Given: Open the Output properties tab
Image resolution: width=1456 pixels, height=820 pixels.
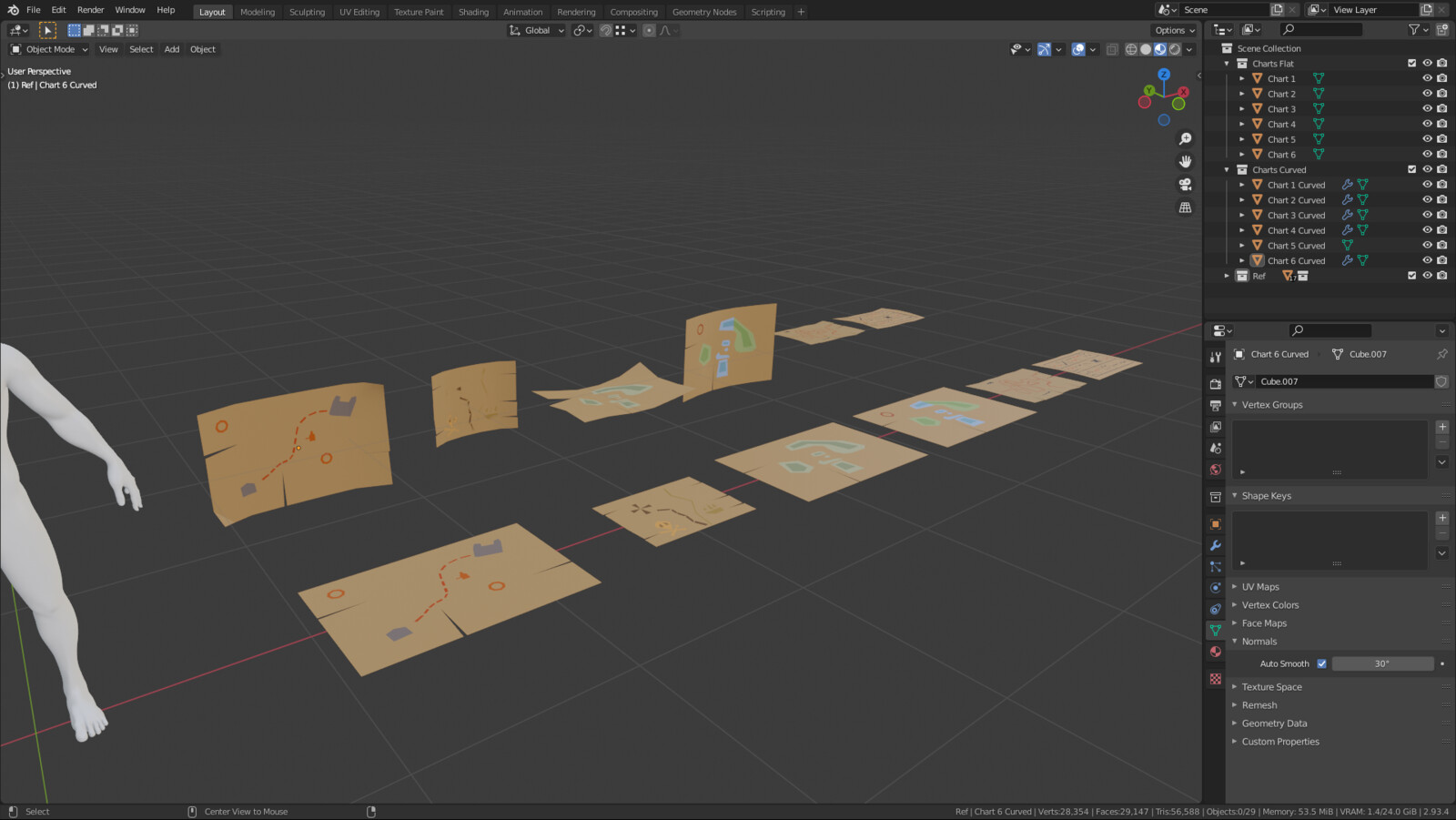Looking at the screenshot, I should pos(1215,405).
